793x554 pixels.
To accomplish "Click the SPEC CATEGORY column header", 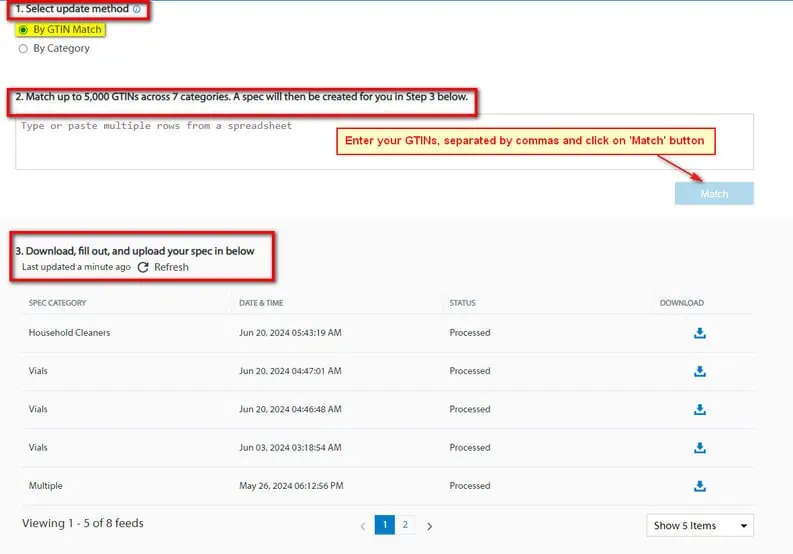I will [57, 303].
